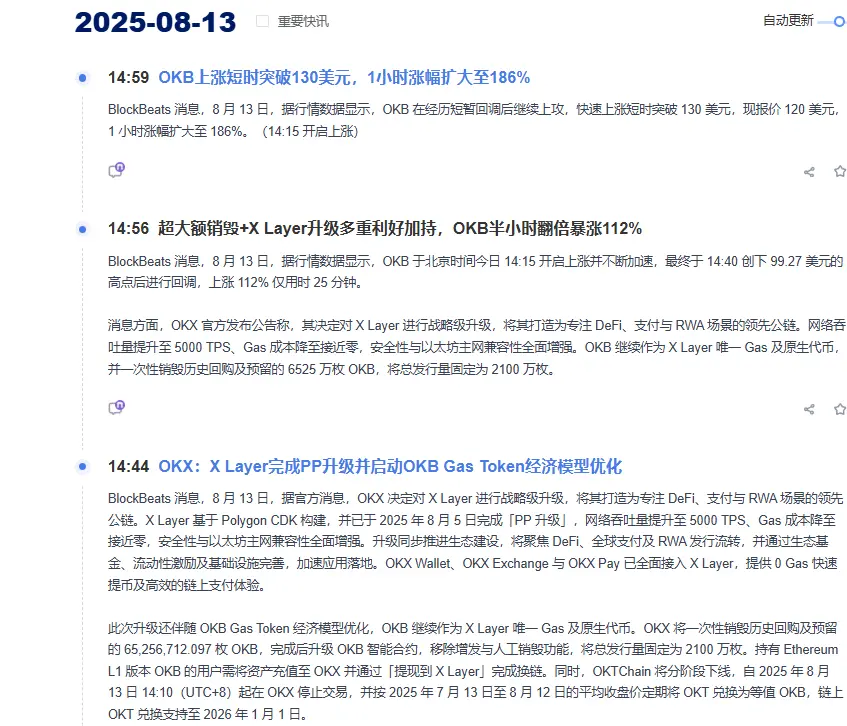Click paragraph starting 消息方面，OKX 官方发布公告称

coord(476,347)
